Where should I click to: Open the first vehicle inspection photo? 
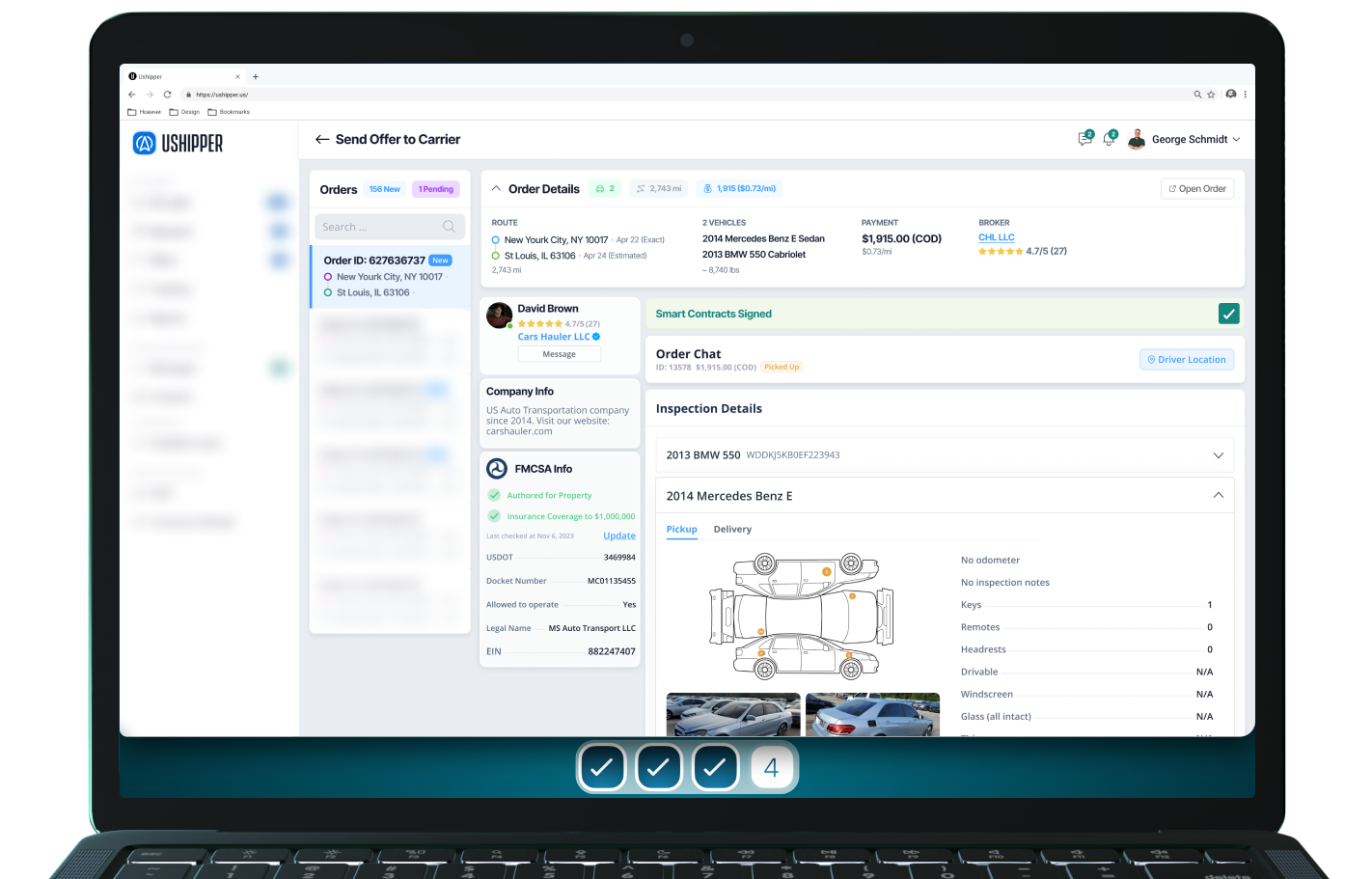(x=733, y=715)
